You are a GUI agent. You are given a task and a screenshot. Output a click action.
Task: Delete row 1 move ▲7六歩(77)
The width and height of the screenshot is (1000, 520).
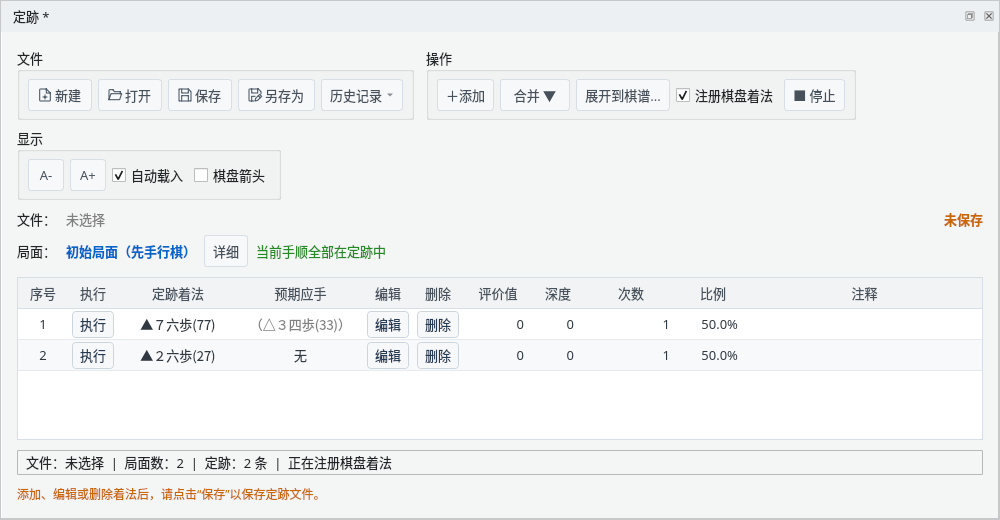pos(438,325)
